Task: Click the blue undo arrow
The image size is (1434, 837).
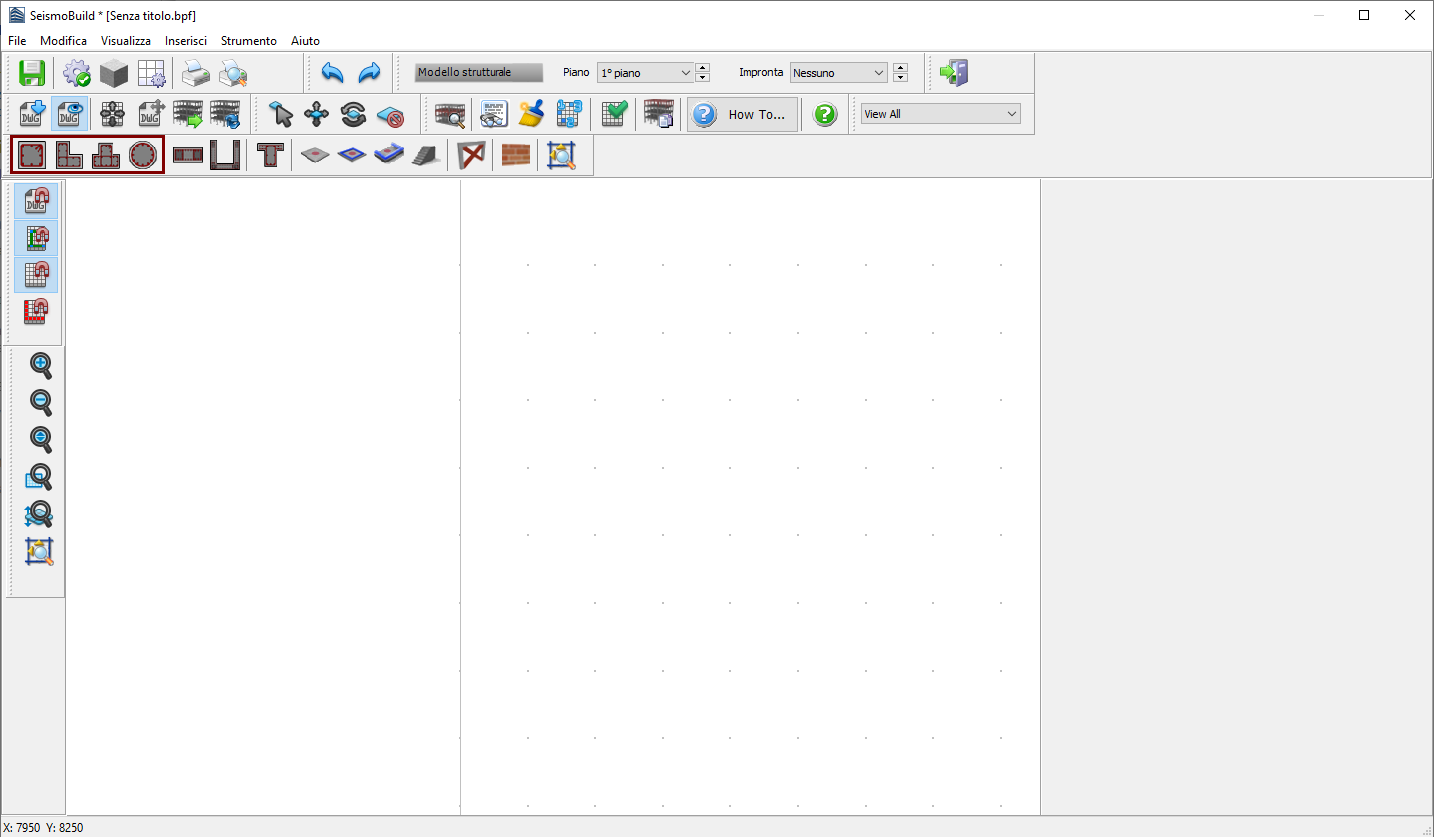Action: (332, 73)
